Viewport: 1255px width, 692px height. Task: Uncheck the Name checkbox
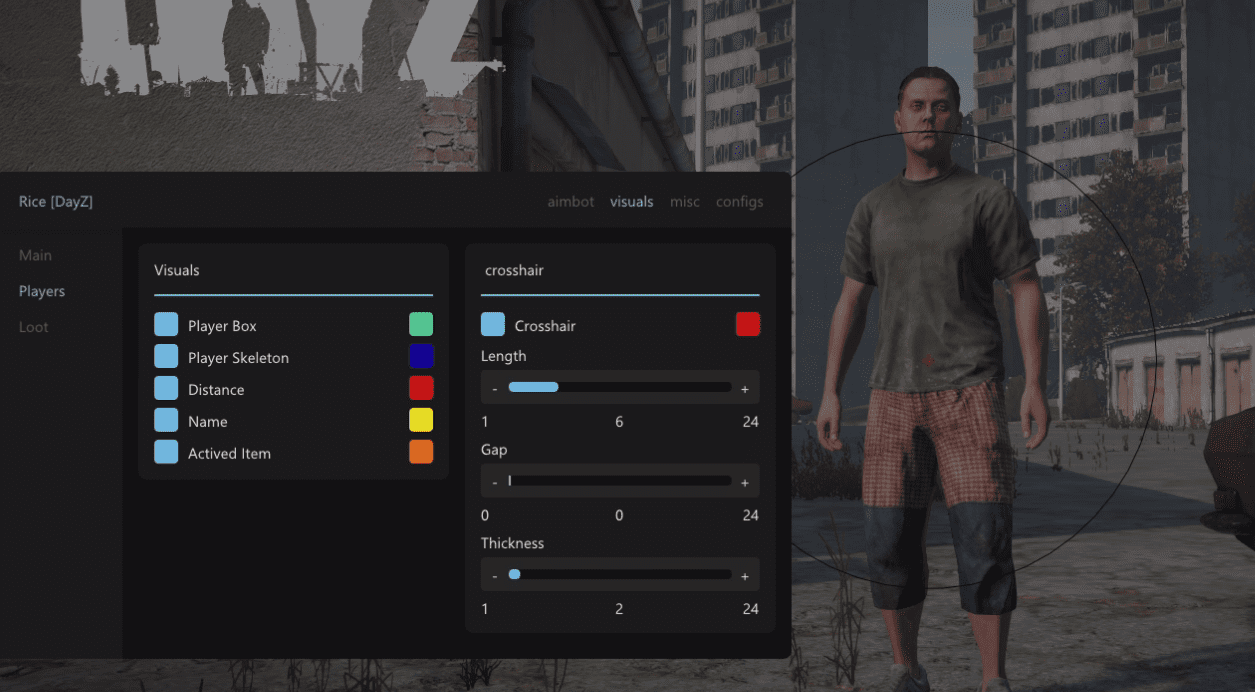tap(166, 421)
